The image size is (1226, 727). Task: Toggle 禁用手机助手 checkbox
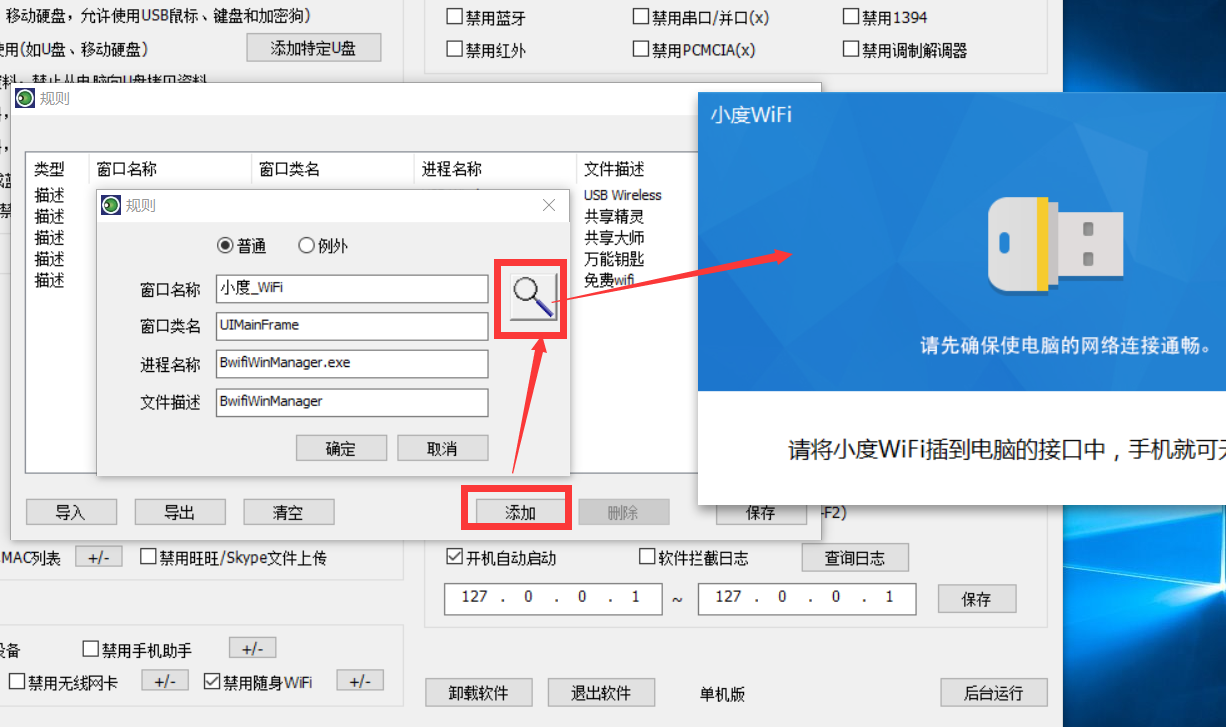coord(91,650)
